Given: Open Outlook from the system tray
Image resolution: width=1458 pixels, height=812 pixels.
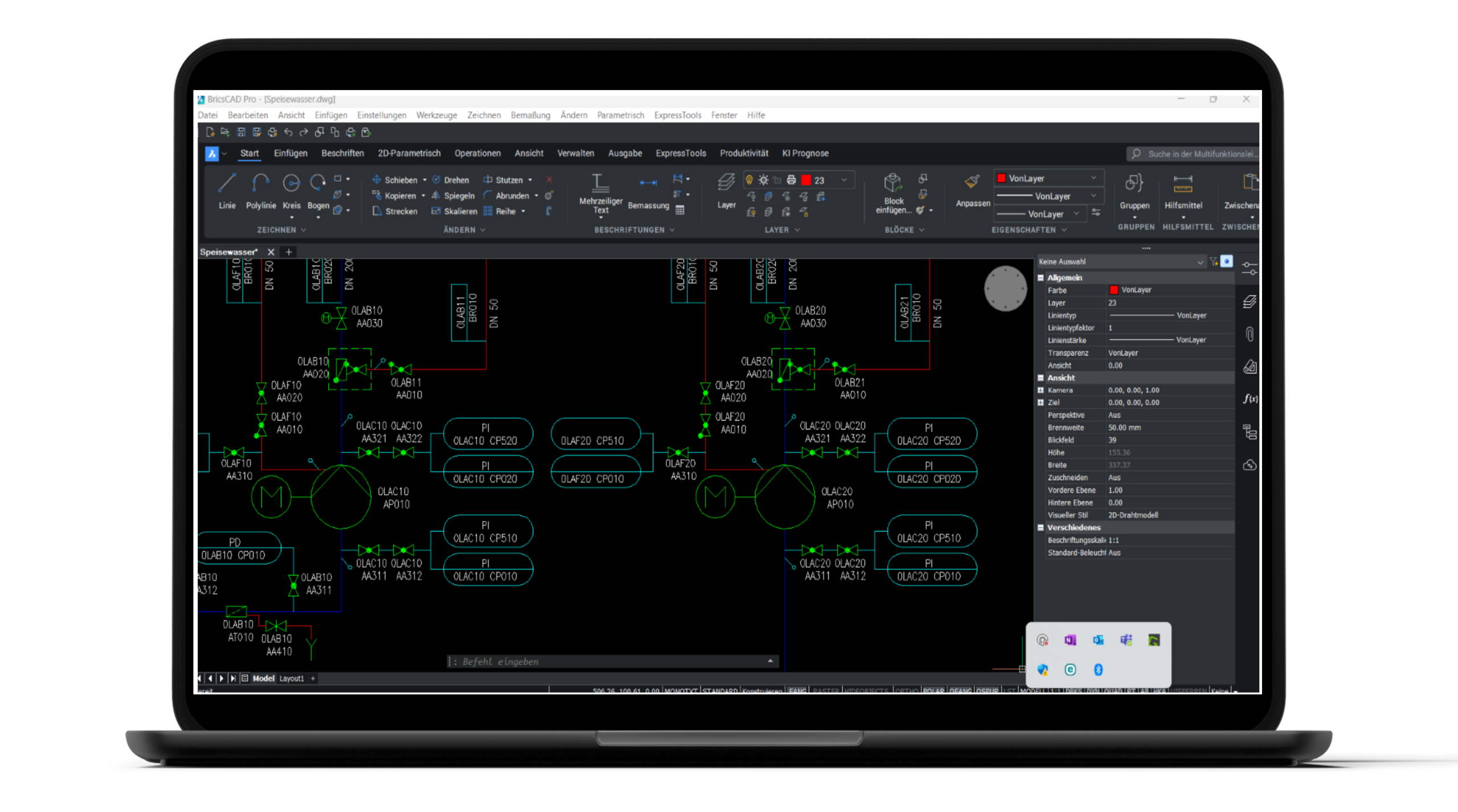Looking at the screenshot, I should pyautogui.click(x=1098, y=640).
